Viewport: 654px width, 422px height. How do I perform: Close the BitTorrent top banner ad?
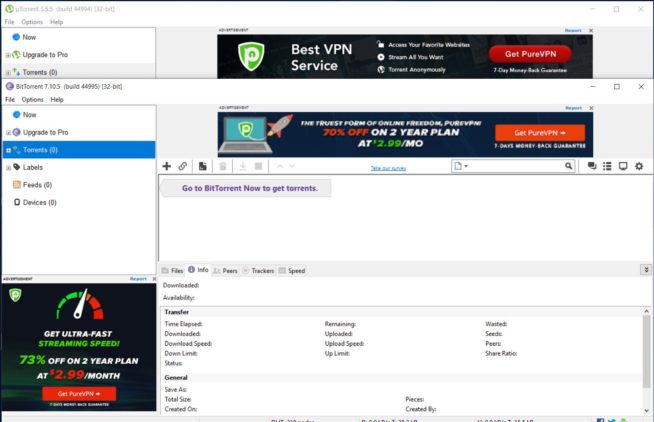591,108
